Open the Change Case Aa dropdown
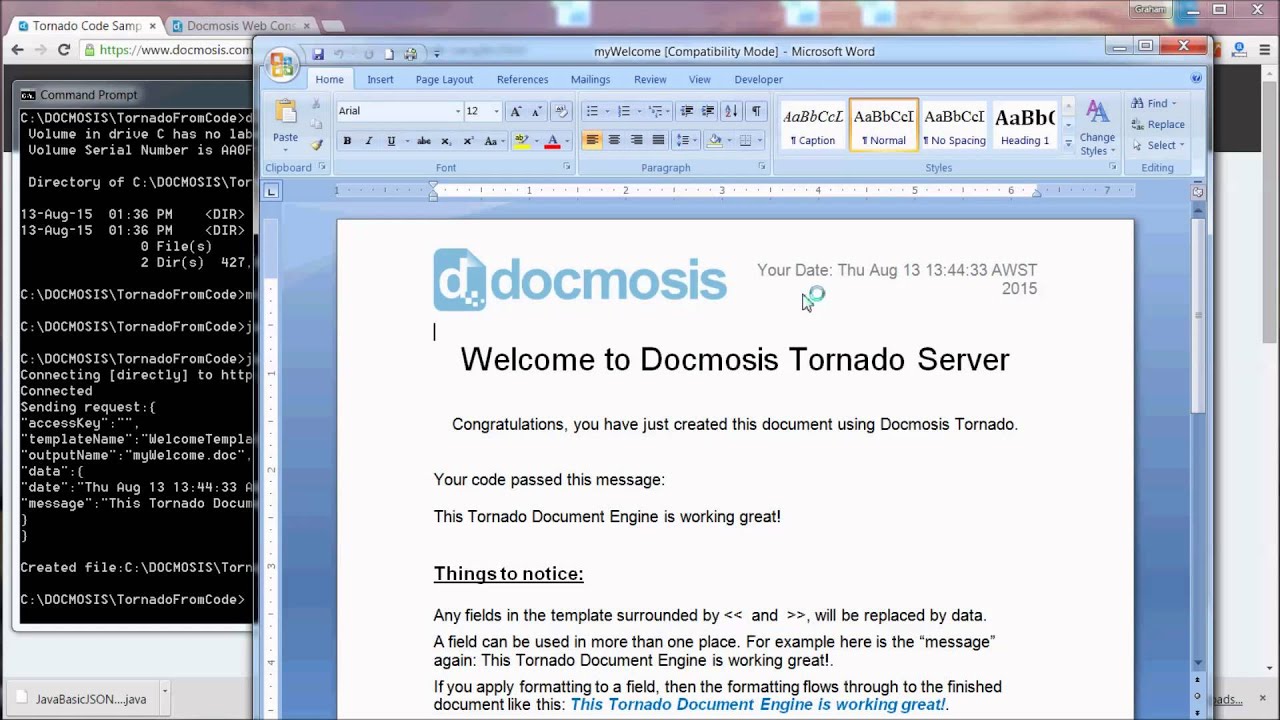Viewport: 1280px width, 720px height. [493, 141]
